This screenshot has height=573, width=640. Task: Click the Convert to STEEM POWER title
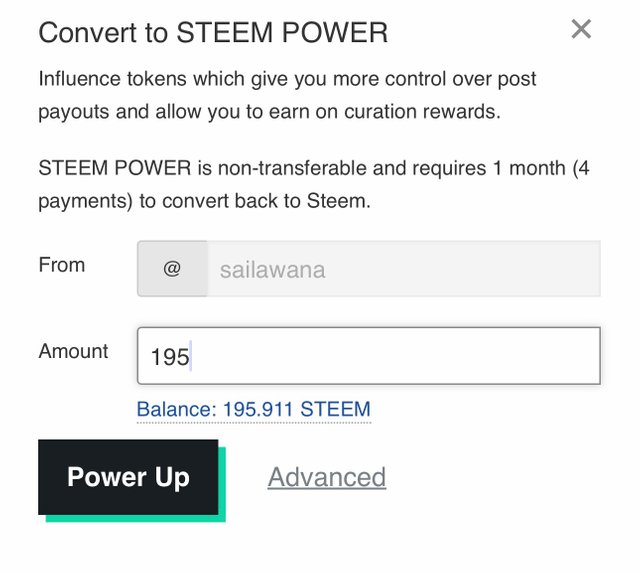coord(213,33)
